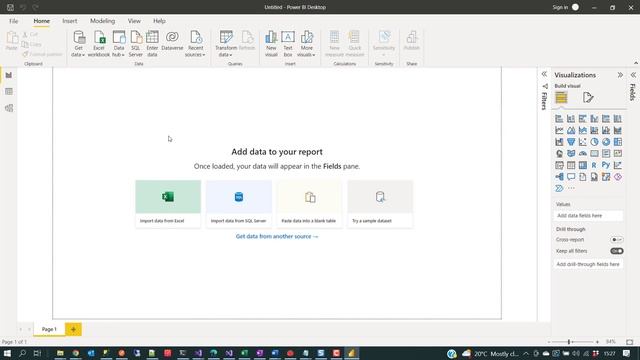Switch to the View ribbon tab

coord(134,21)
